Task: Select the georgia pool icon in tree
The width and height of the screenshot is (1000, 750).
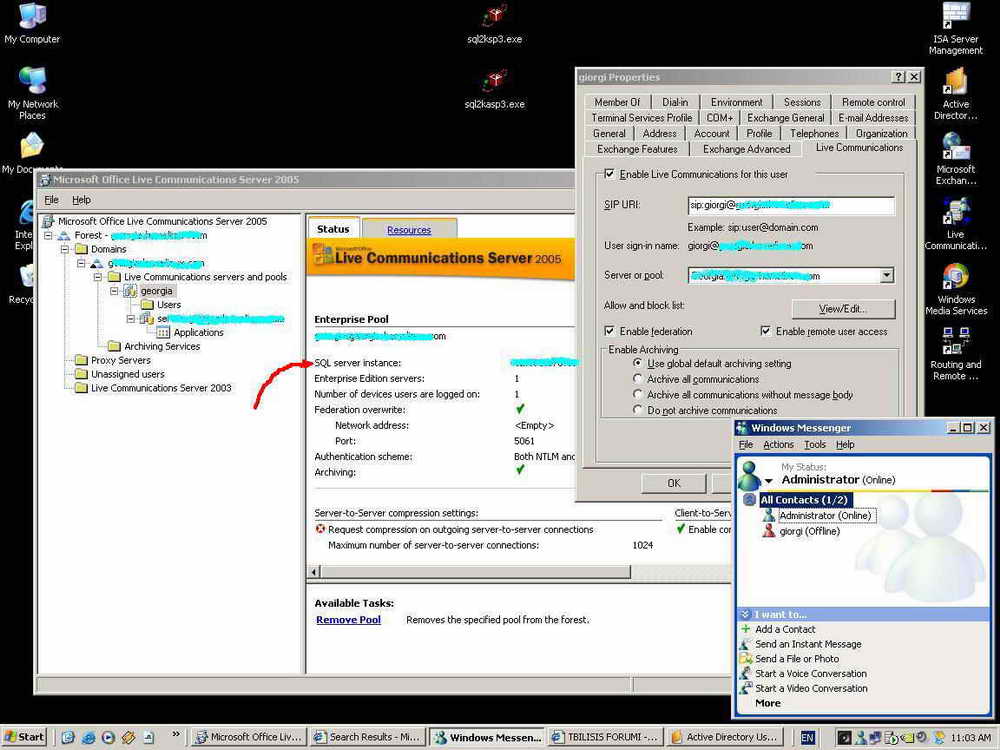Action: pos(130,291)
